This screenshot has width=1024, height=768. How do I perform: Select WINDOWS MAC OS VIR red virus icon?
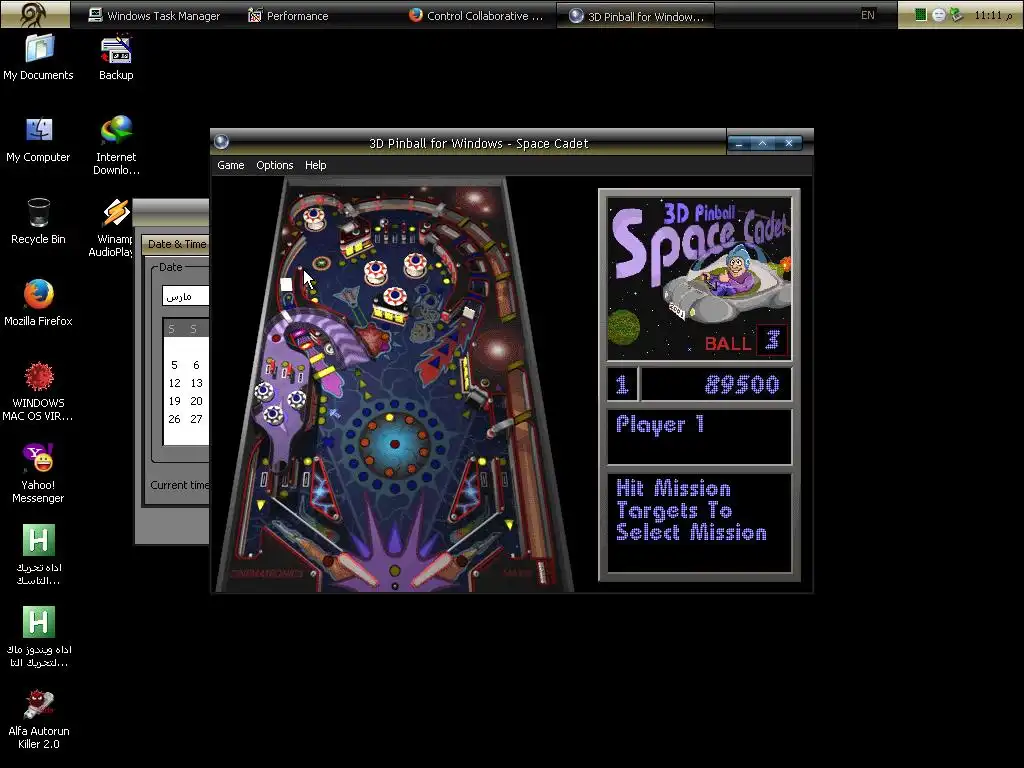pos(39,392)
